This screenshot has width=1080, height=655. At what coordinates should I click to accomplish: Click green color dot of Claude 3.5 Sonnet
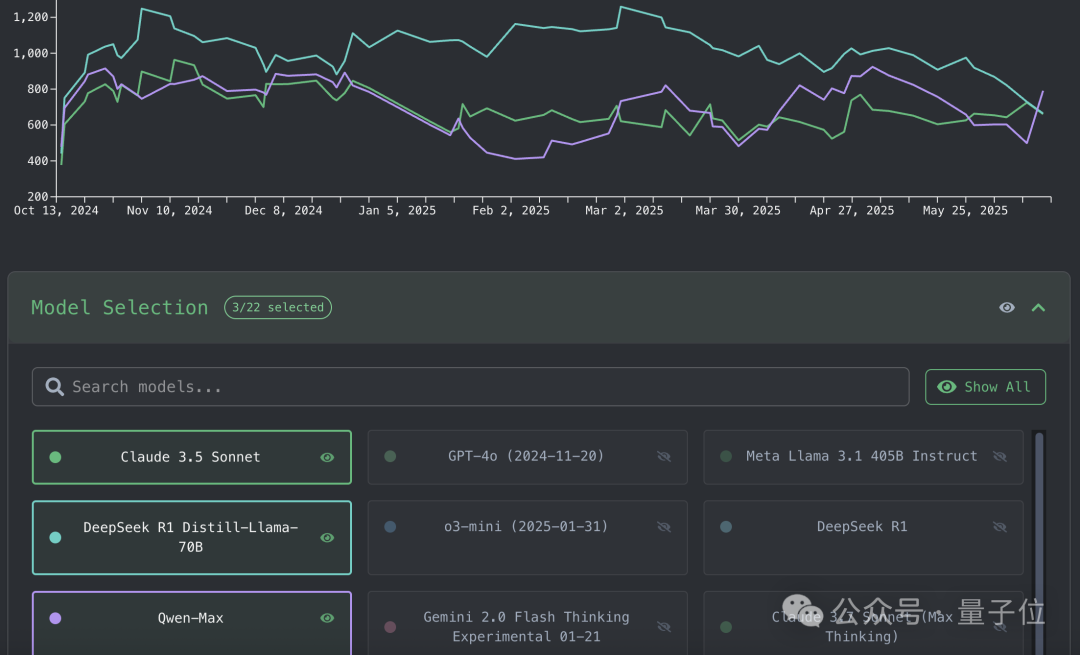[x=55, y=457]
